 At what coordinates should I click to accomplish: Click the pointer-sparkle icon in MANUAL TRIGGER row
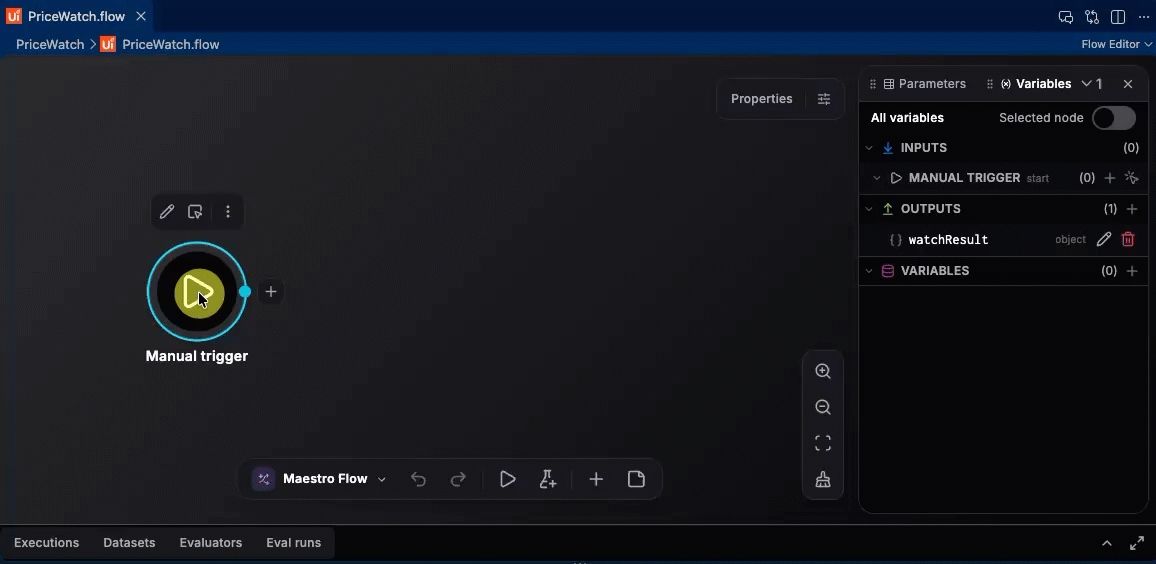(x=1132, y=178)
